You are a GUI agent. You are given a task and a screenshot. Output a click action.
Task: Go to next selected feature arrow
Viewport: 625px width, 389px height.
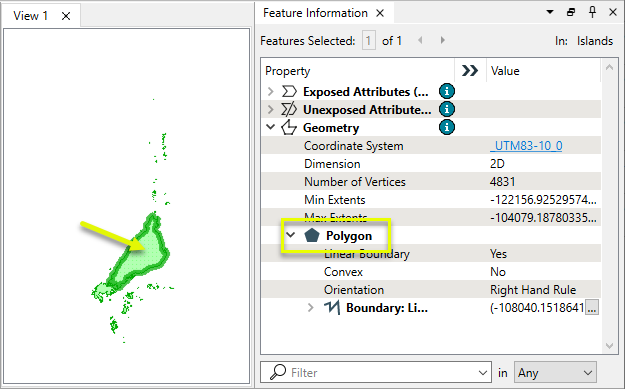coord(442,40)
